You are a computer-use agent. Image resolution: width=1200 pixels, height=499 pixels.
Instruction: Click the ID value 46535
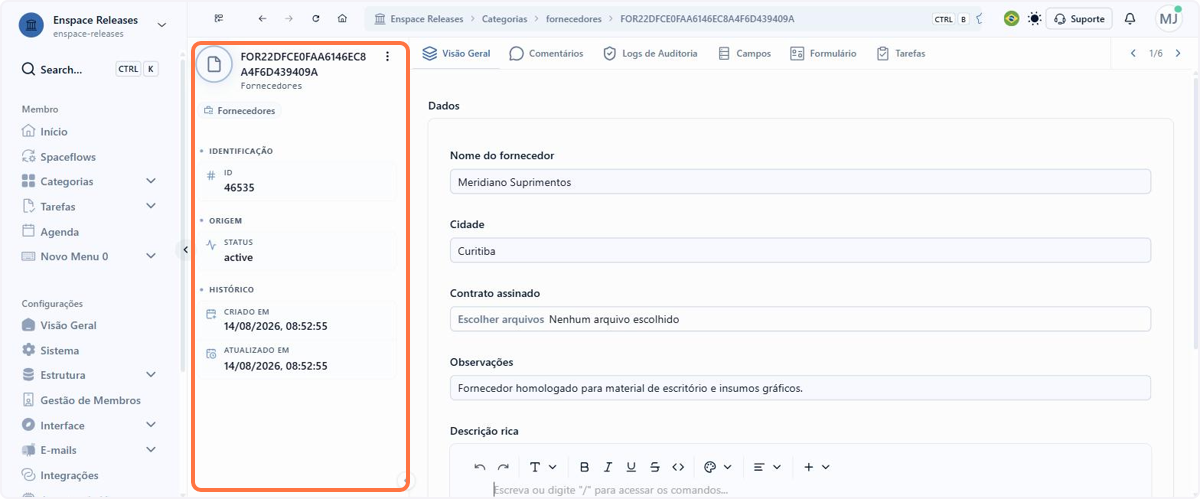[239, 187]
